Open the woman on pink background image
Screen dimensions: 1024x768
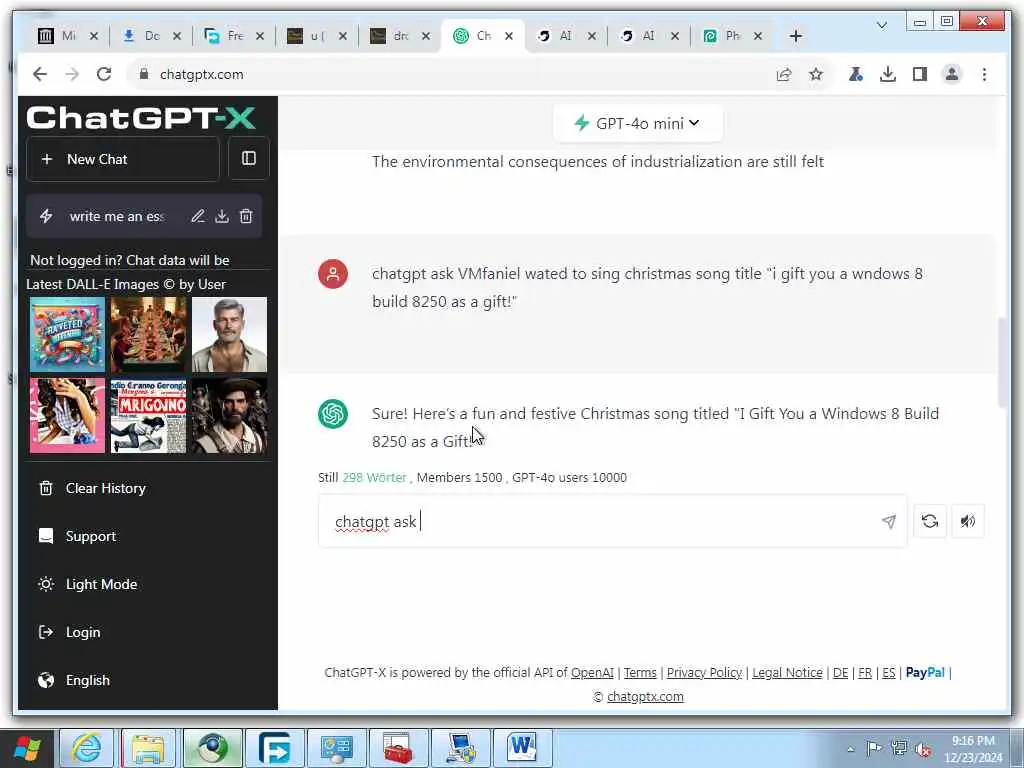pyautogui.click(x=67, y=415)
